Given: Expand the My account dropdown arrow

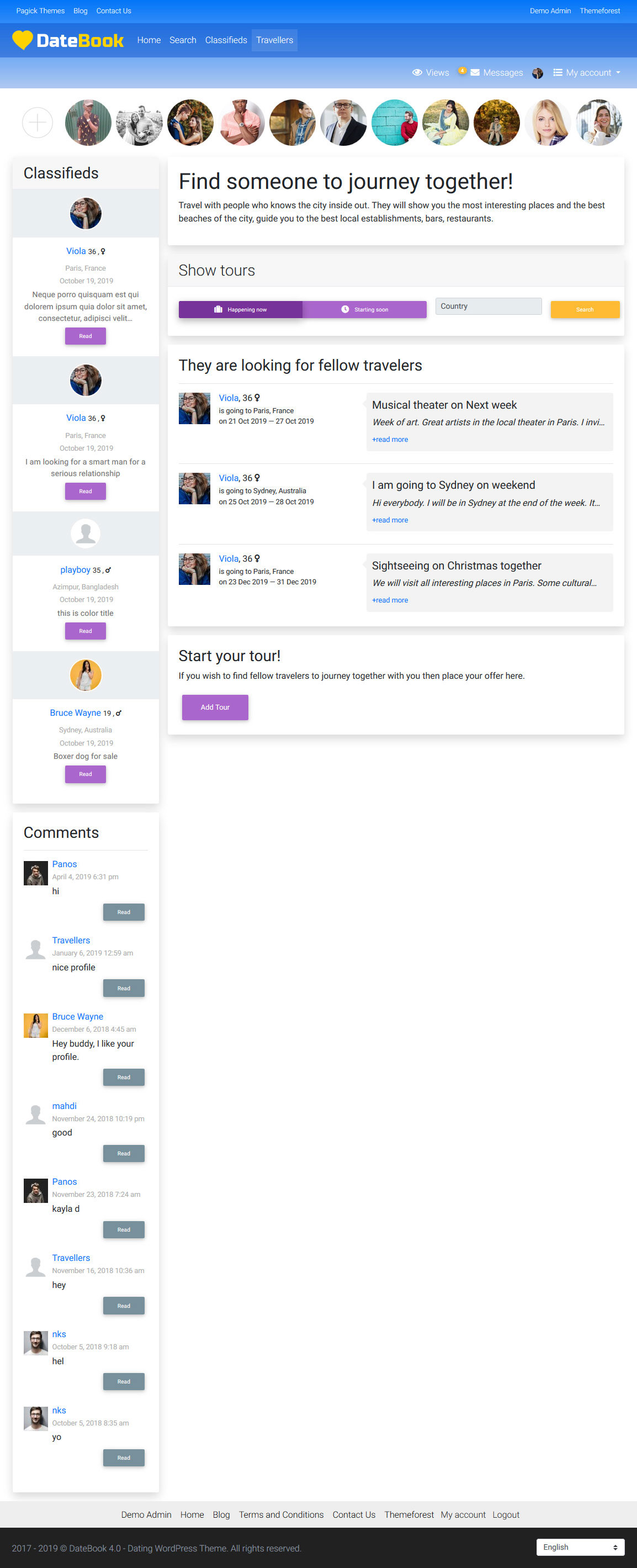Looking at the screenshot, I should click(x=618, y=72).
